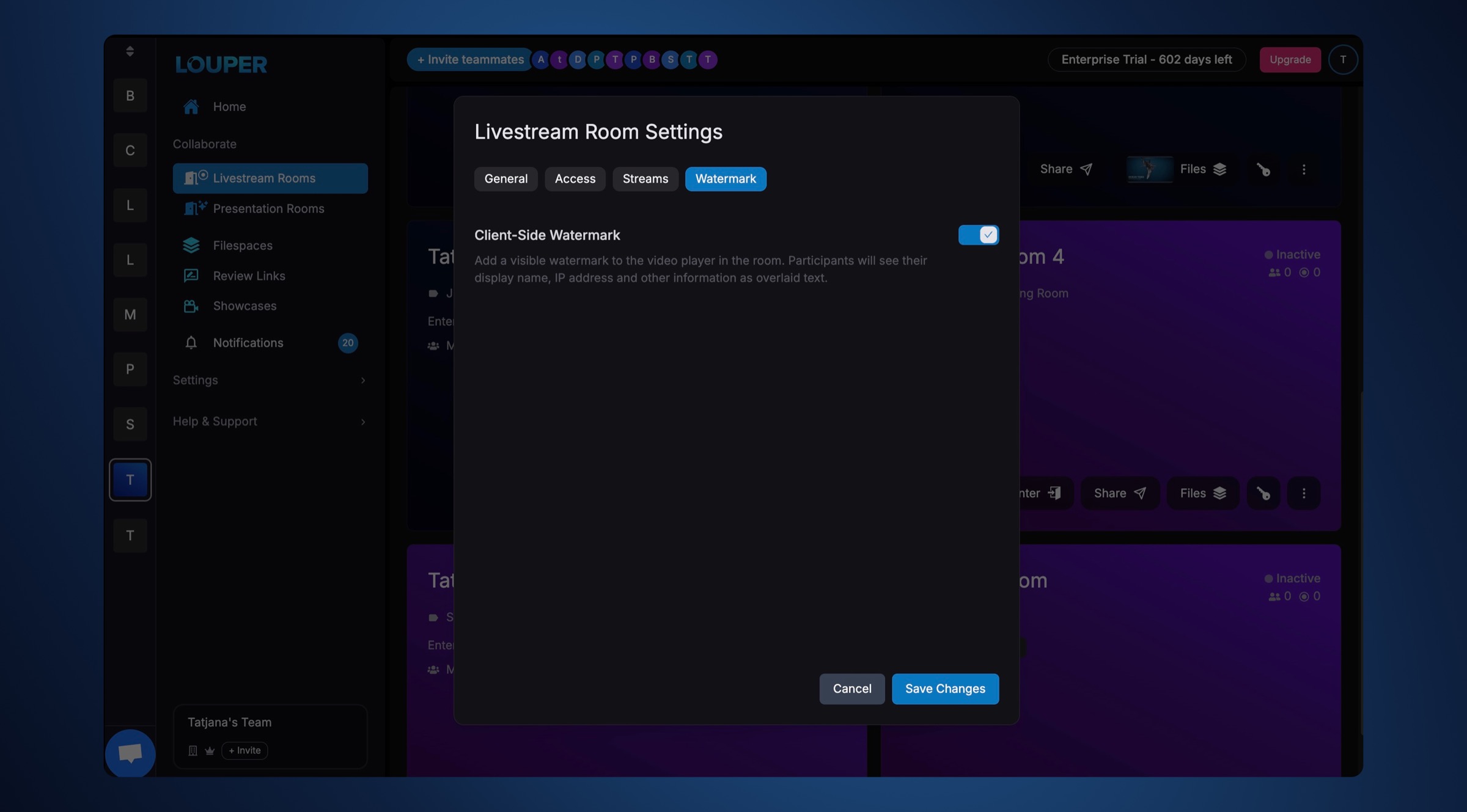Disable the Client-Side Watermark toggle
This screenshot has width=1467, height=812.
pos(978,235)
